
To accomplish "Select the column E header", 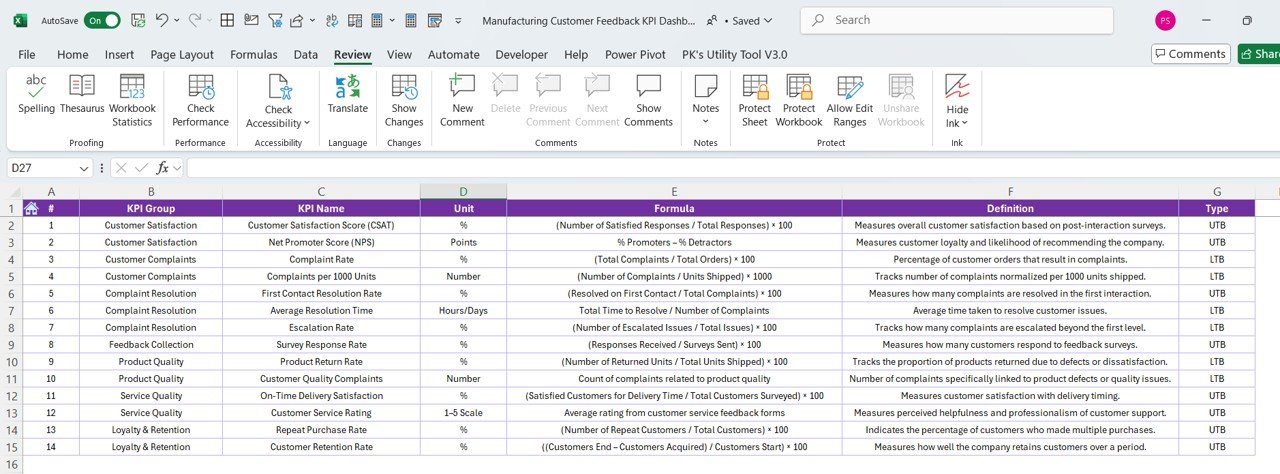I will [674, 192].
